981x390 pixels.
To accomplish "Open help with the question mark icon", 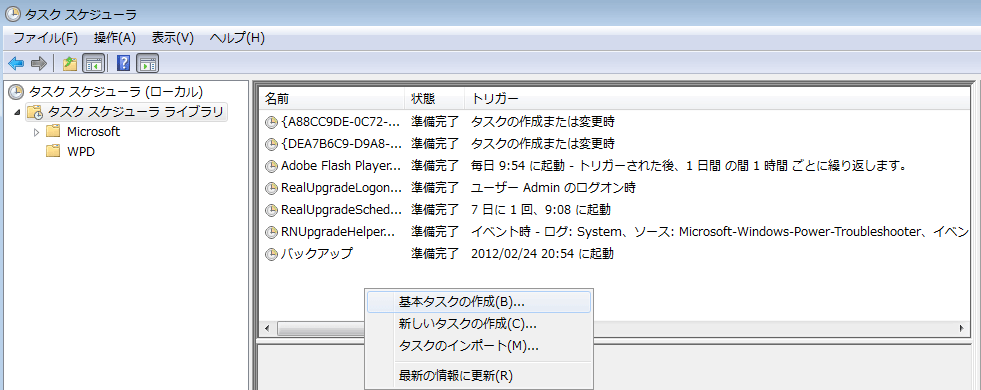I will tap(124, 63).
